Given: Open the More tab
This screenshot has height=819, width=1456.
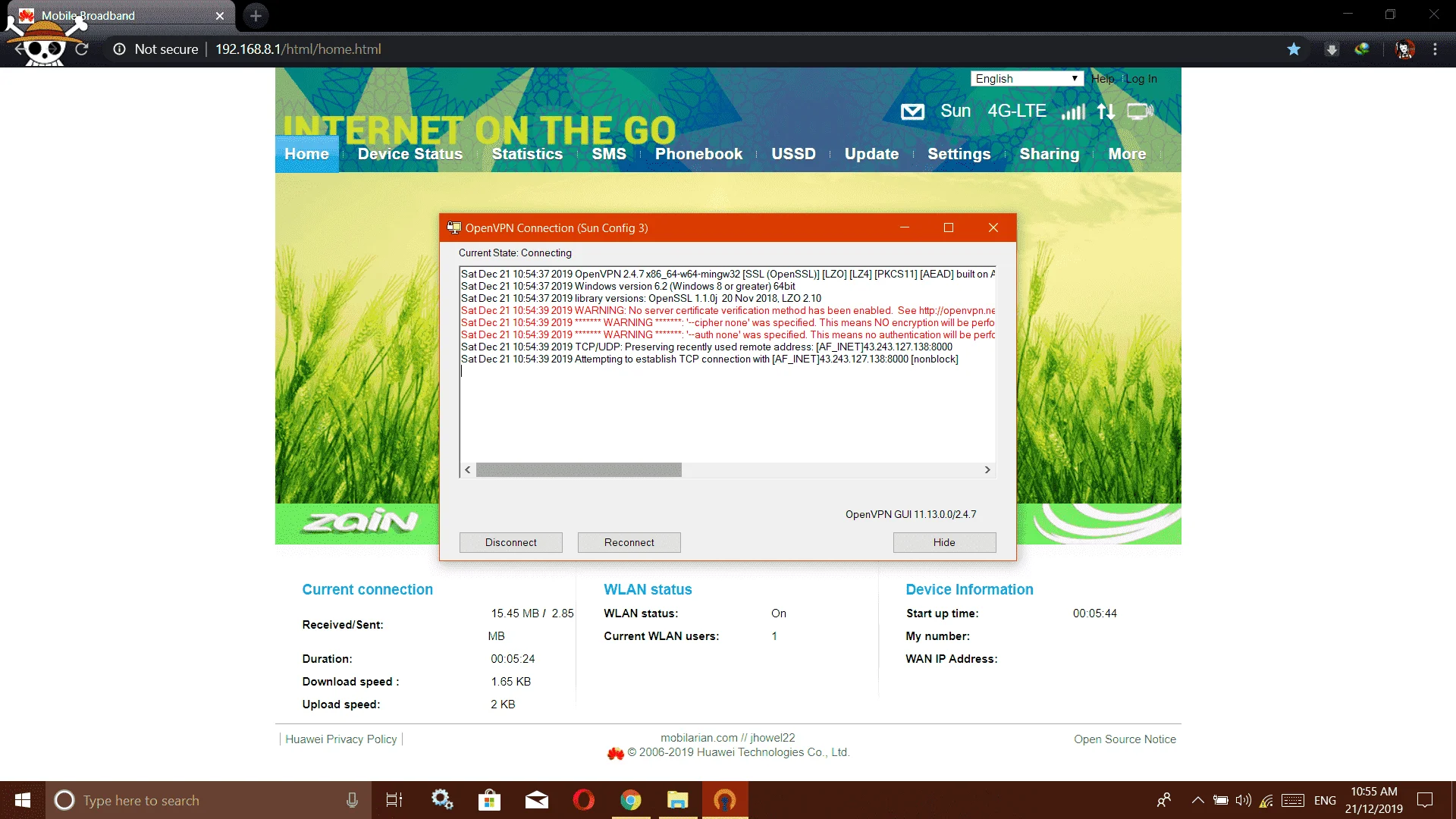Looking at the screenshot, I should pyautogui.click(x=1127, y=154).
